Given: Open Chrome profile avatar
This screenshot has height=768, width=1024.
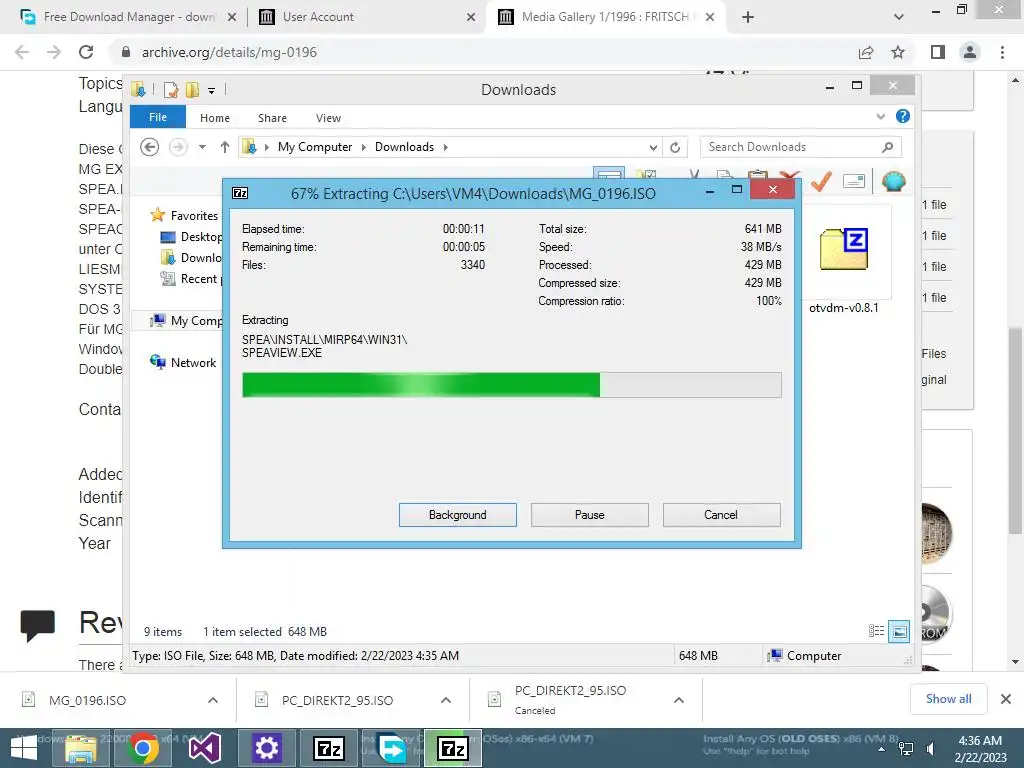Looking at the screenshot, I should [x=970, y=52].
